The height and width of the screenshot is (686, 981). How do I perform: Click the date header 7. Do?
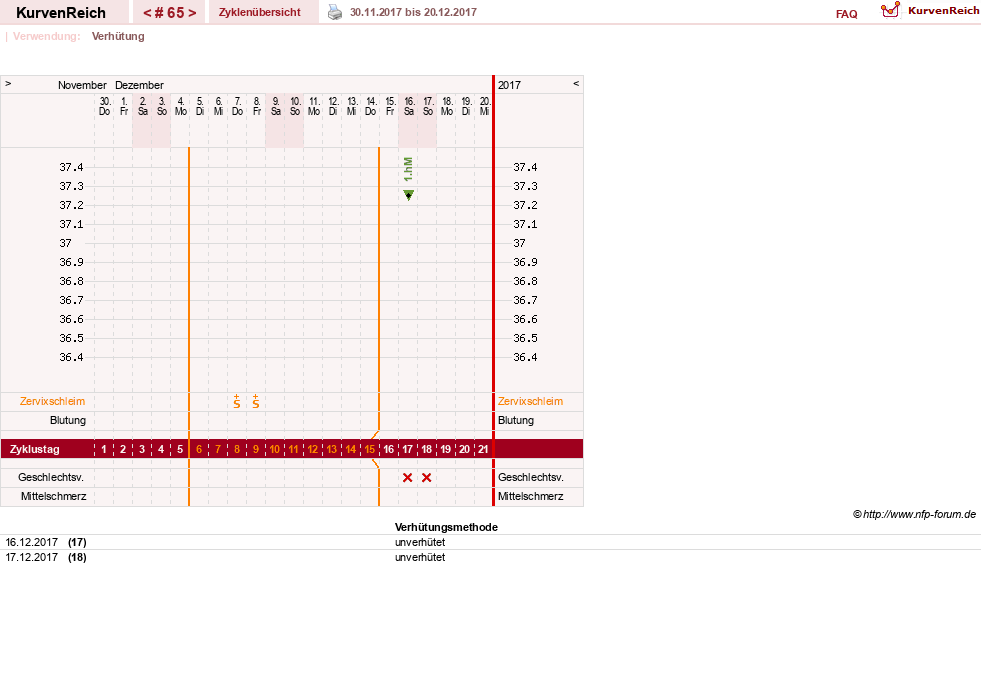click(237, 106)
